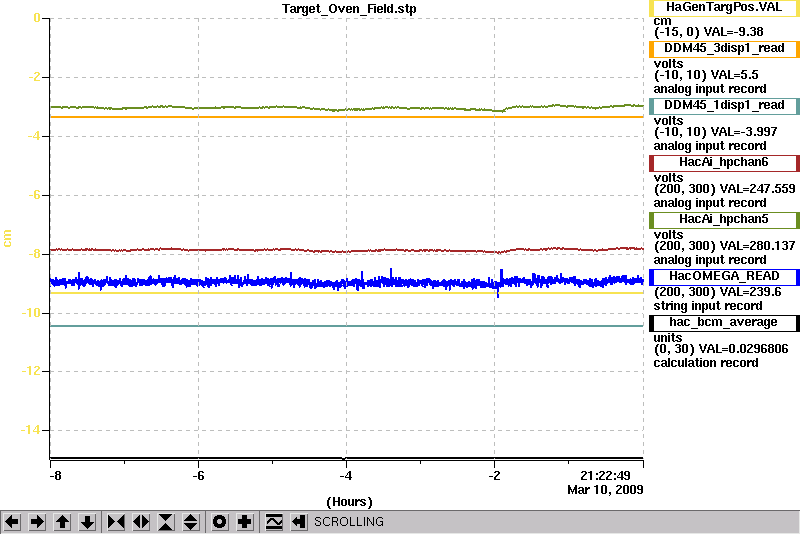Select the DDM45_3disp1_read curve legend
The image size is (800, 534).
pyautogui.click(x=724, y=48)
